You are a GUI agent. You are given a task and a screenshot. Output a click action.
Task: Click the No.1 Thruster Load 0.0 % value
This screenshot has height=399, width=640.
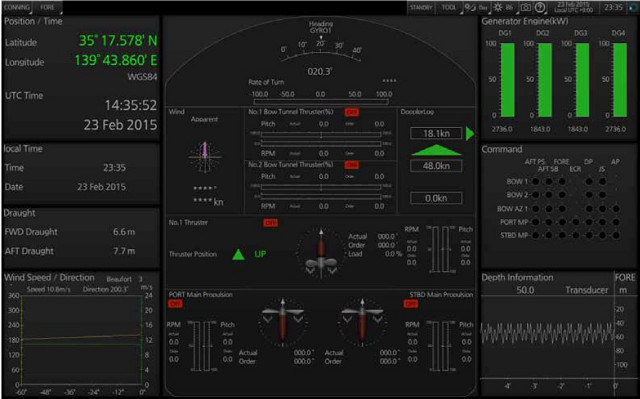point(393,254)
